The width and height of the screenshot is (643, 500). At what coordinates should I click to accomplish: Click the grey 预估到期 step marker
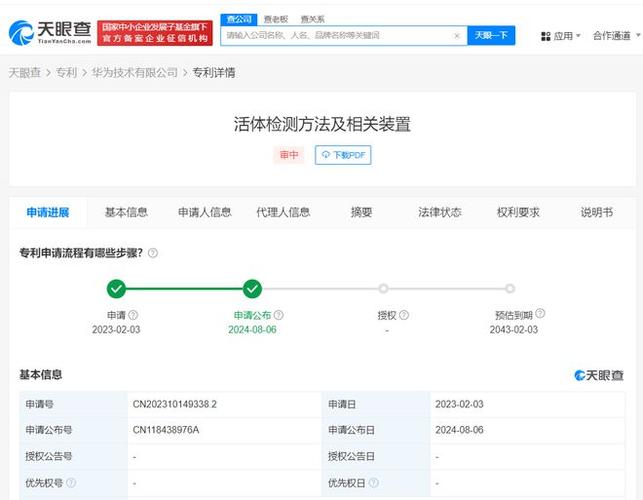510,289
